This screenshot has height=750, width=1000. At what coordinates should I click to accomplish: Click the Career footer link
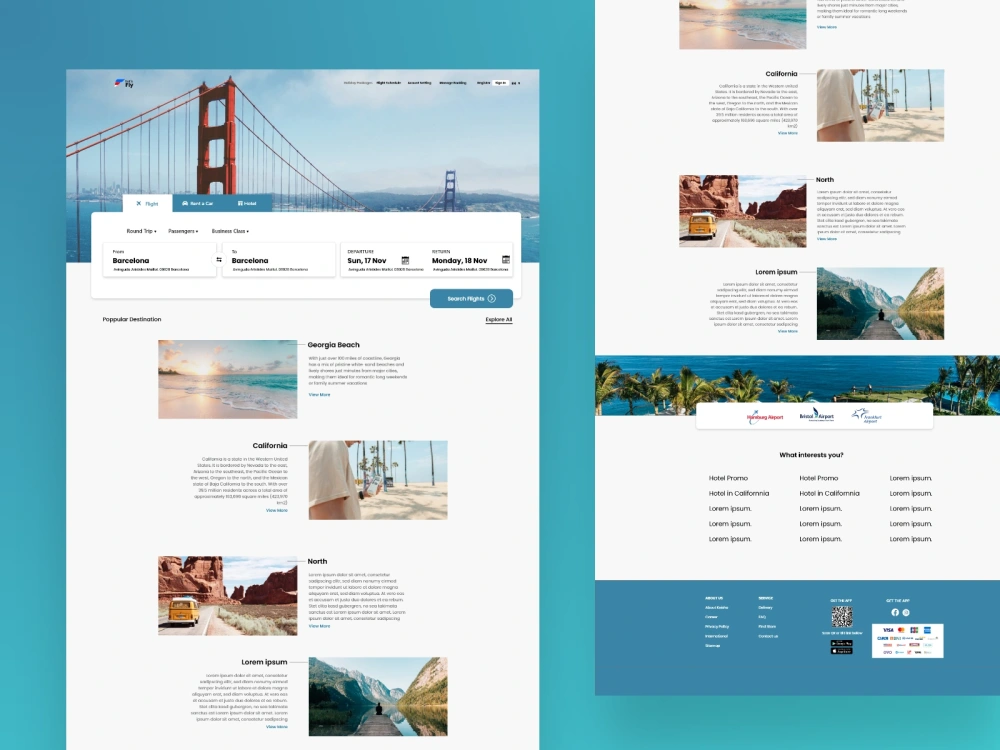(711, 617)
